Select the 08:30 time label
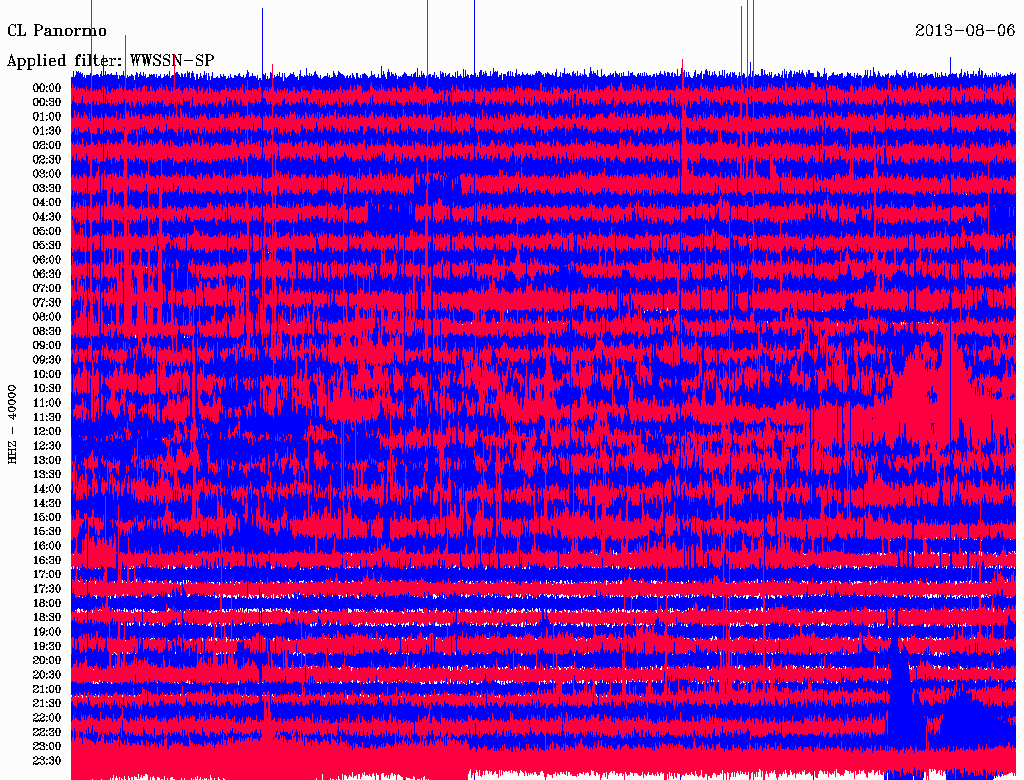Viewport: 1024px width, 780px height. point(47,331)
